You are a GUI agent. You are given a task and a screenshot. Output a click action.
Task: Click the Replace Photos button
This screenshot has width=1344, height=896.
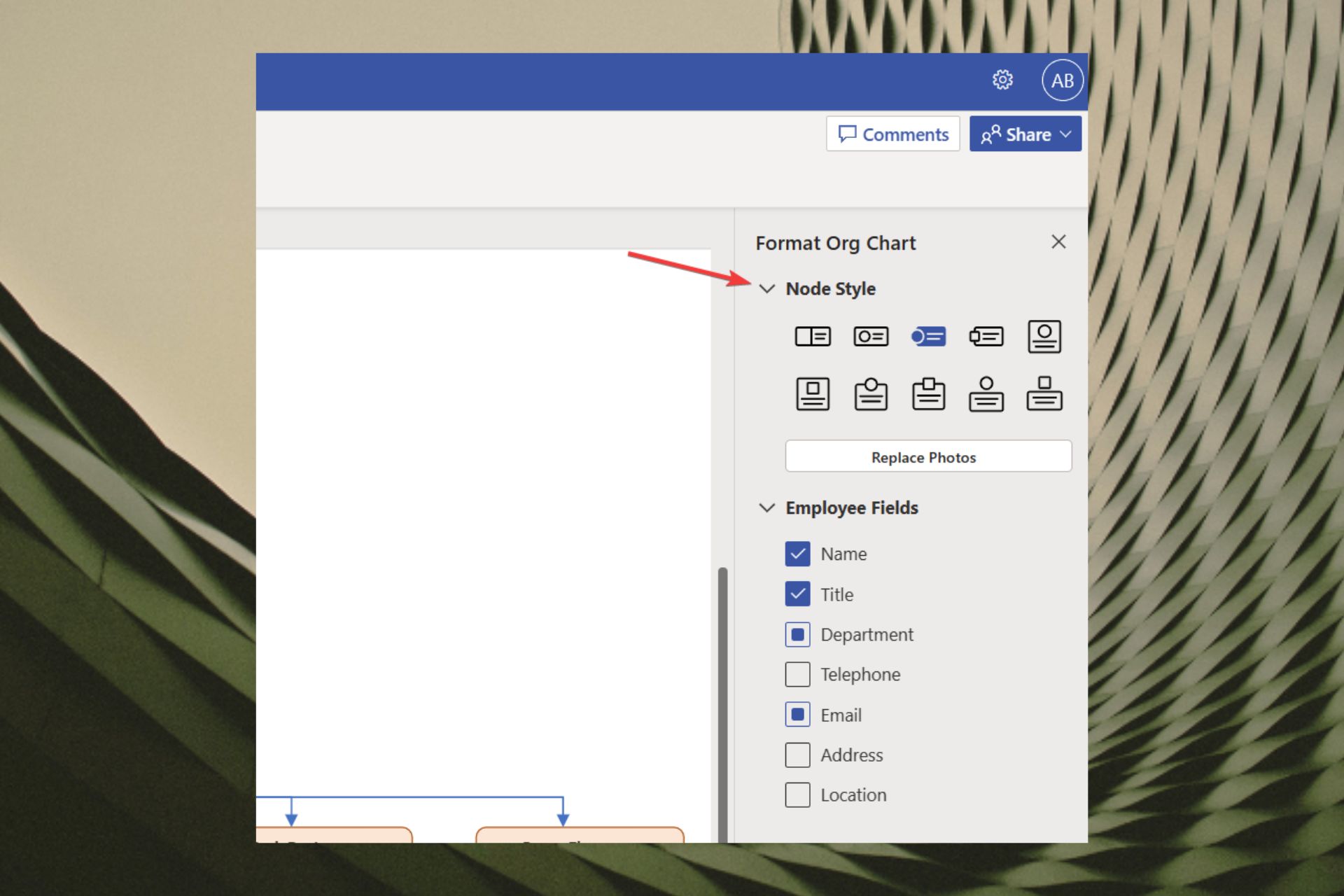tap(927, 457)
